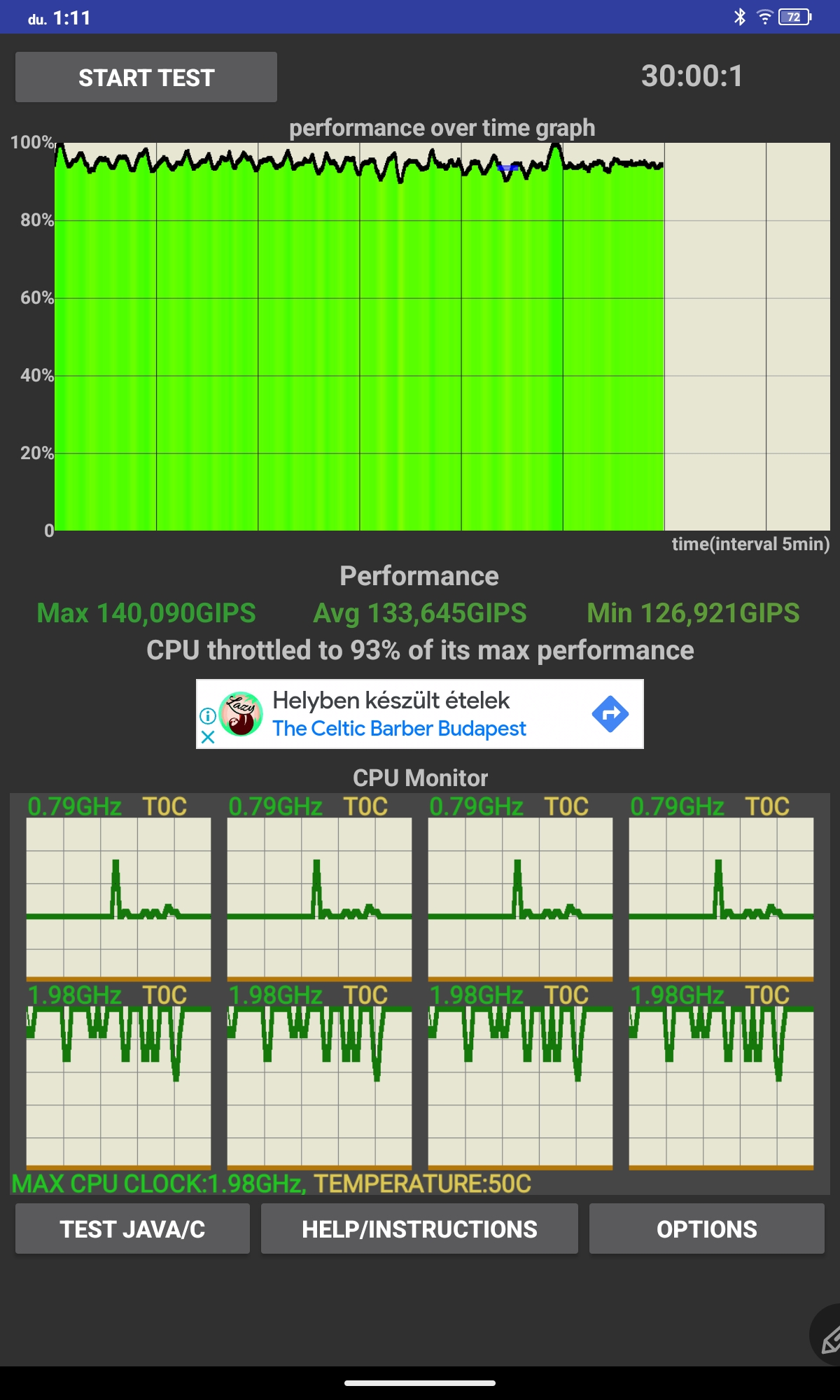The height and width of the screenshot is (1400, 840).
Task: Tap the Lazy sloth ad logo
Action: click(x=241, y=714)
